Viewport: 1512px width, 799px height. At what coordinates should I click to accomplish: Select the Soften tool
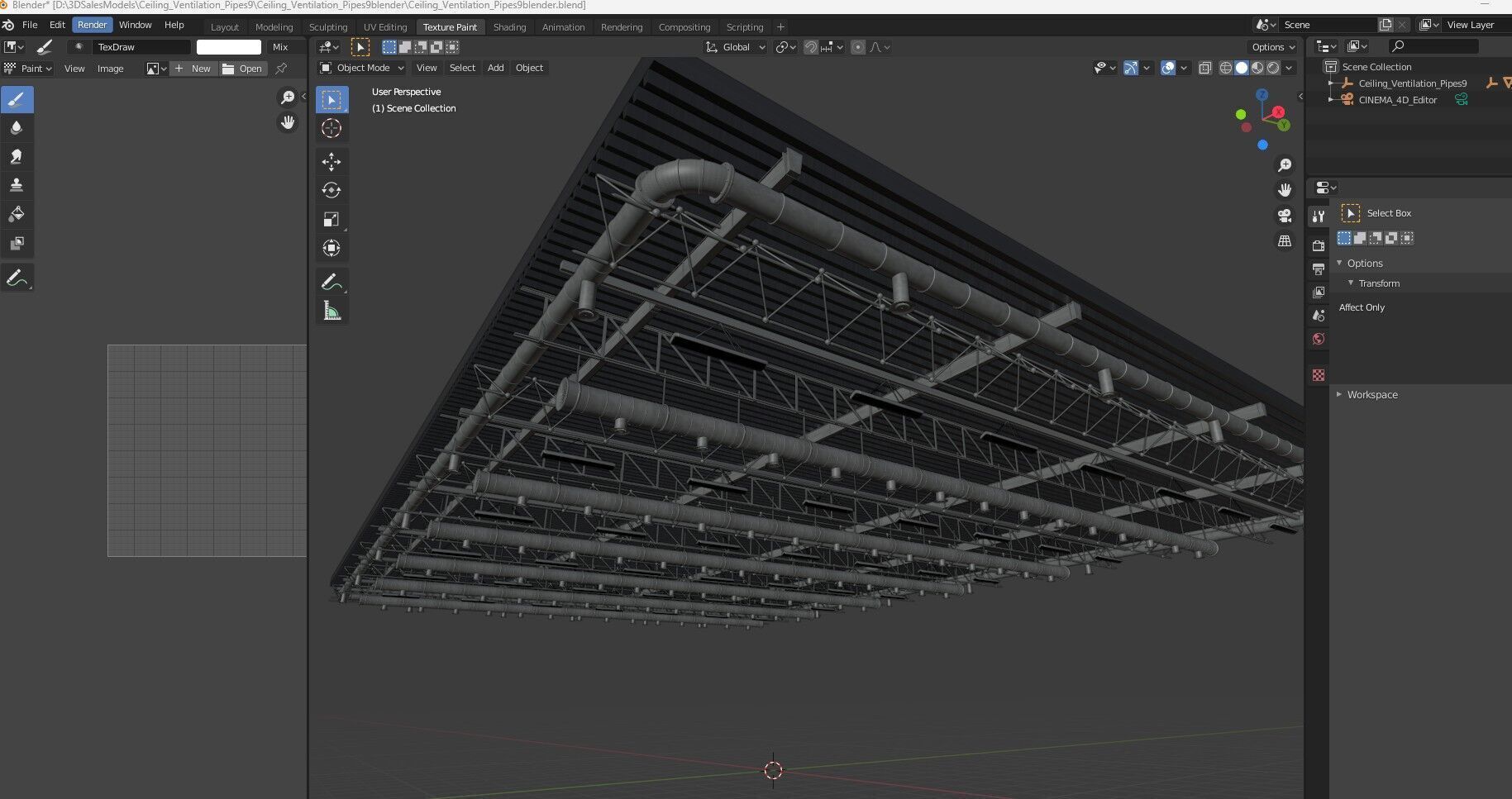click(17, 128)
